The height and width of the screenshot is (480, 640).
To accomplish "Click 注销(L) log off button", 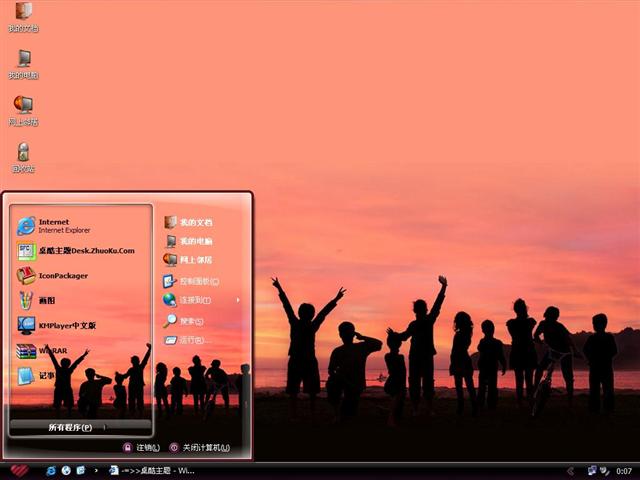I will coord(141,448).
